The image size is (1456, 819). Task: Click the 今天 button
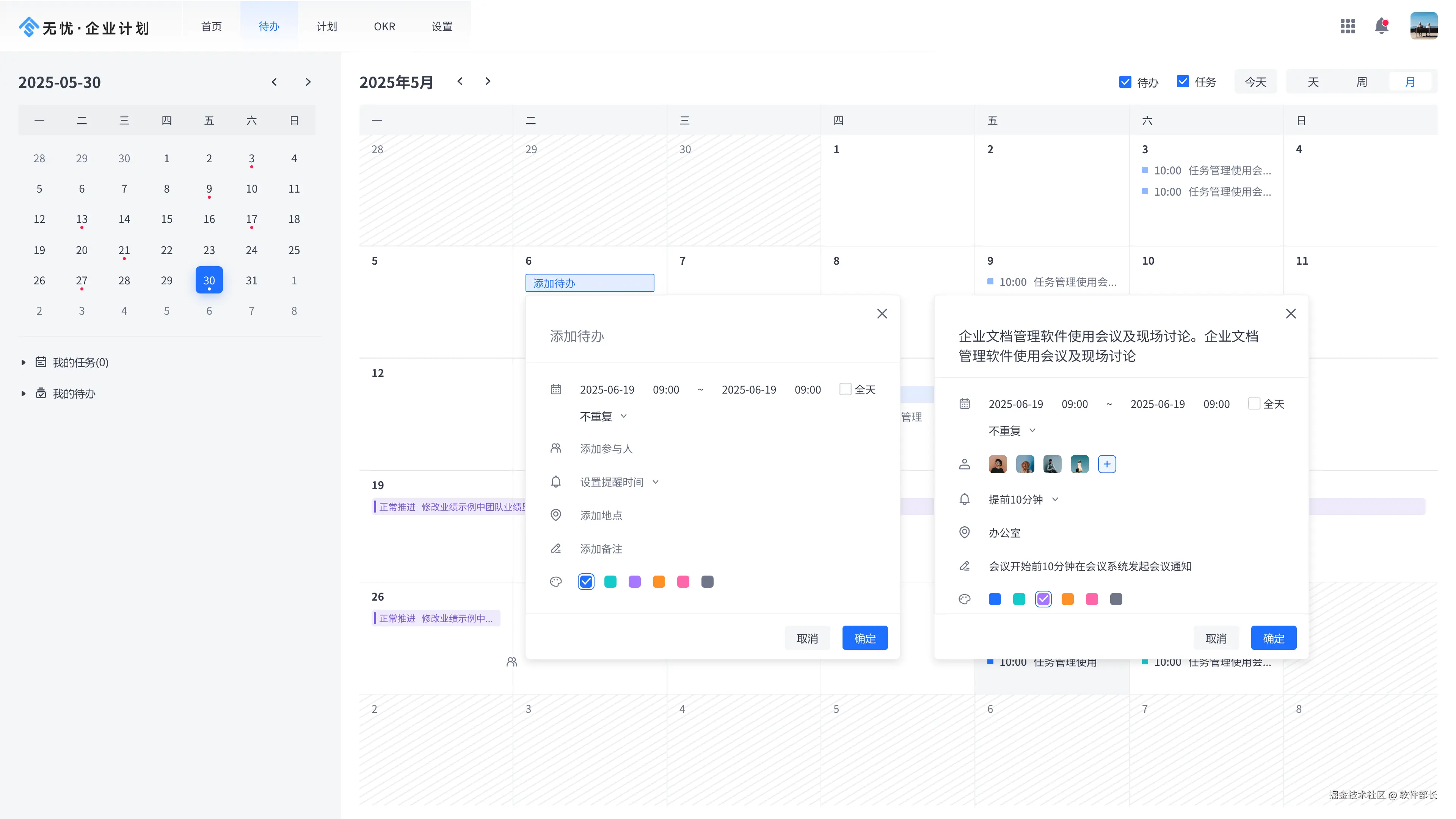(1255, 82)
